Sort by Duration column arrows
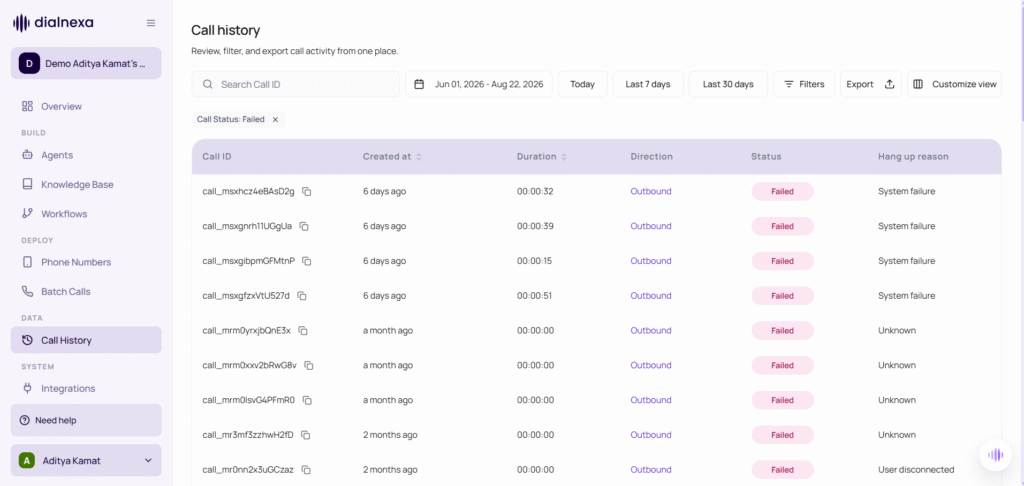 pyautogui.click(x=564, y=157)
